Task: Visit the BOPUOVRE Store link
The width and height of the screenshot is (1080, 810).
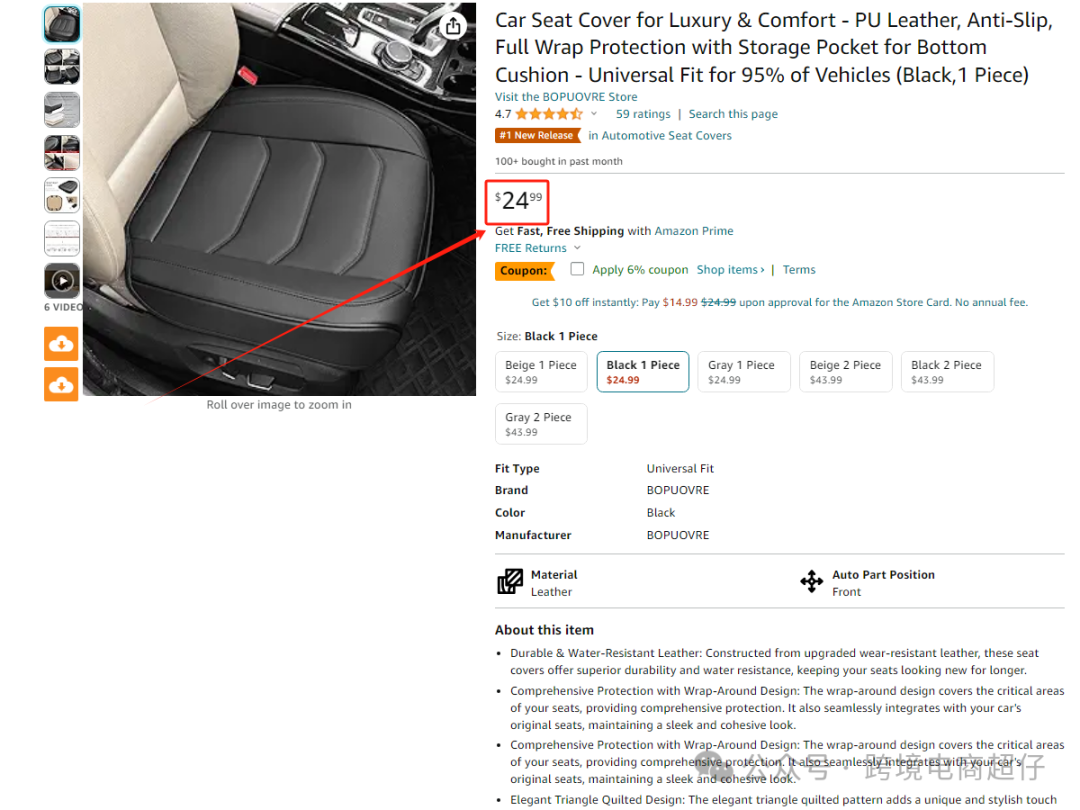Action: [566, 97]
